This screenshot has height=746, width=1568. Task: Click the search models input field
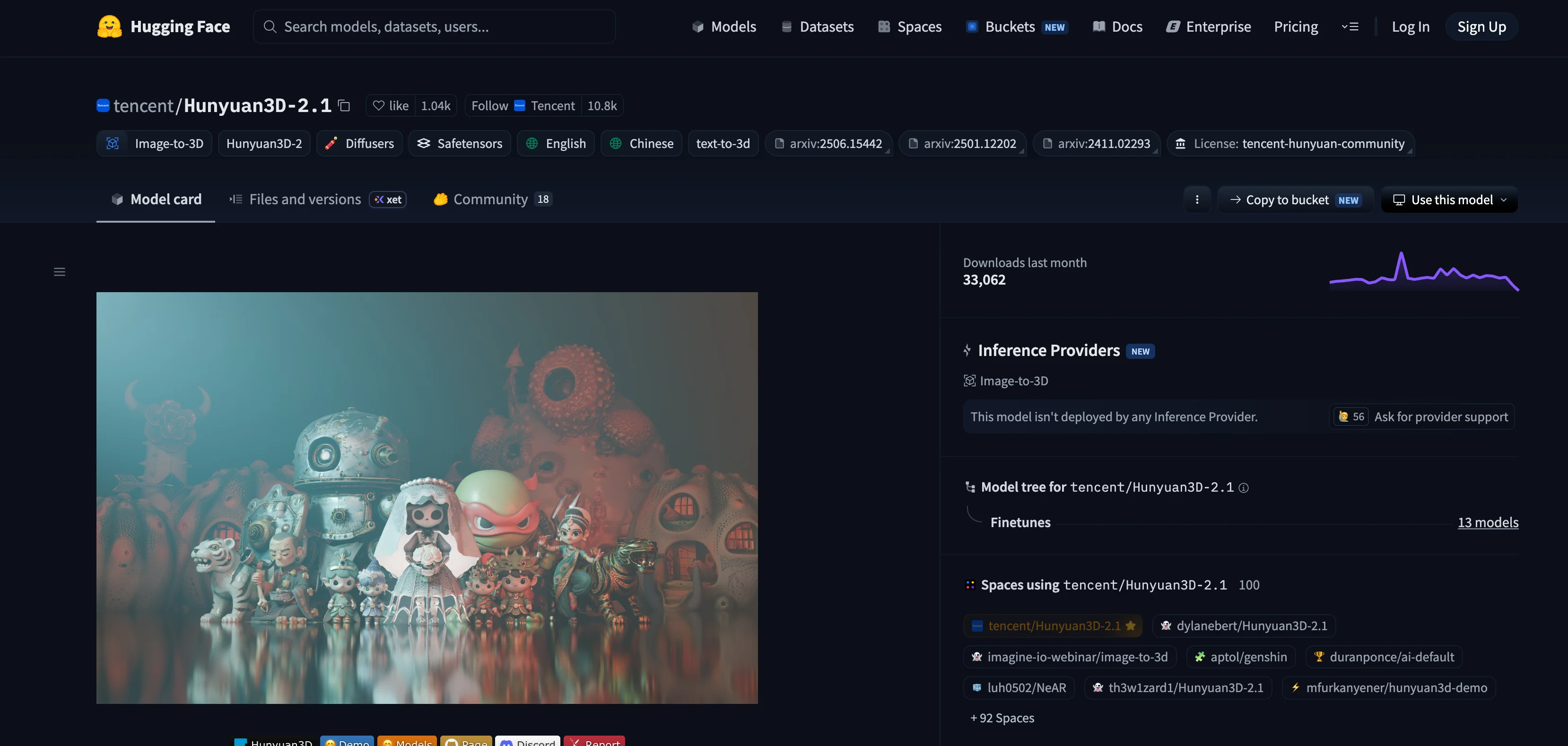pos(435,27)
